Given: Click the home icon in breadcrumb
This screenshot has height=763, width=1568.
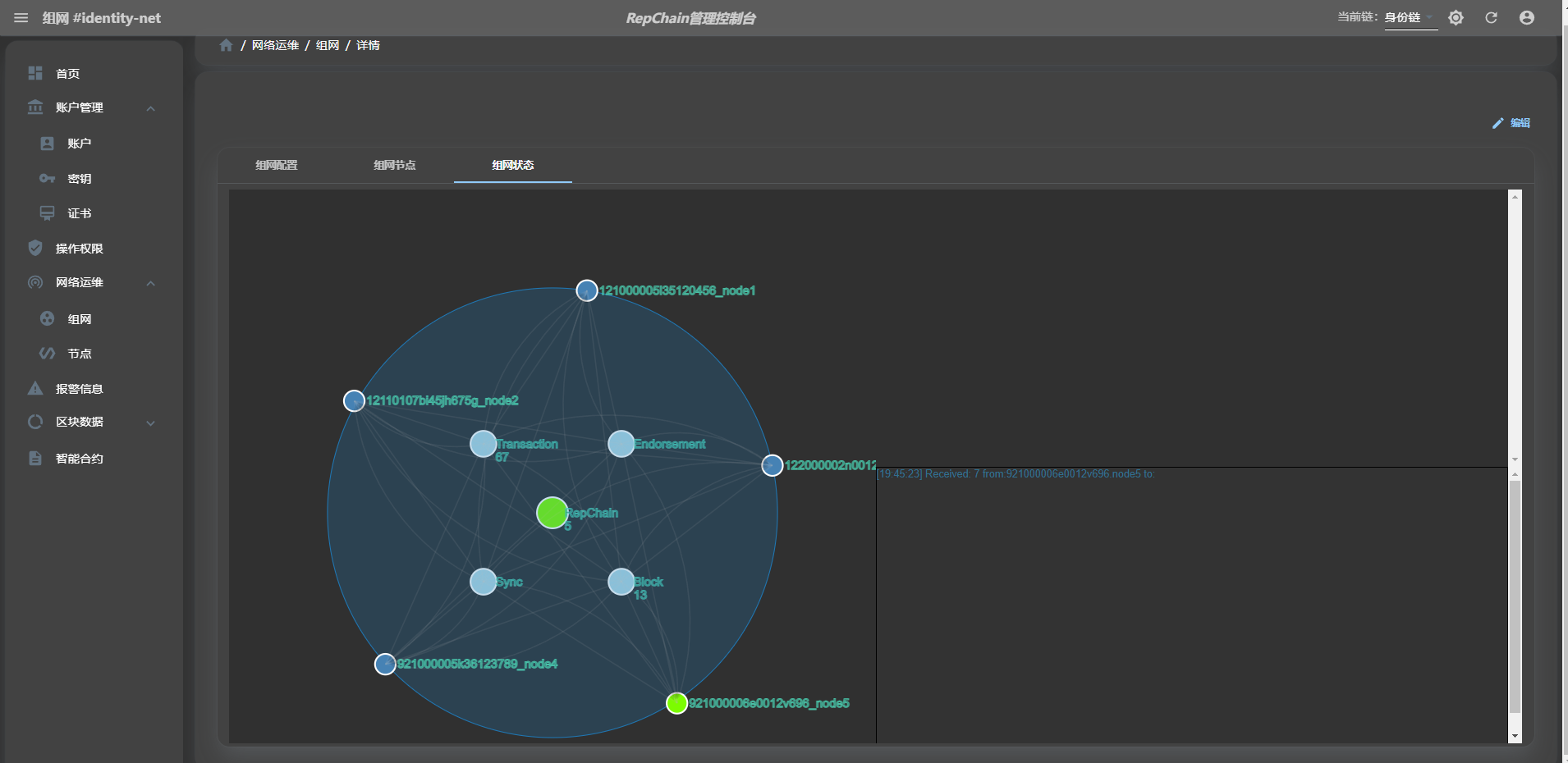Looking at the screenshot, I should [227, 45].
